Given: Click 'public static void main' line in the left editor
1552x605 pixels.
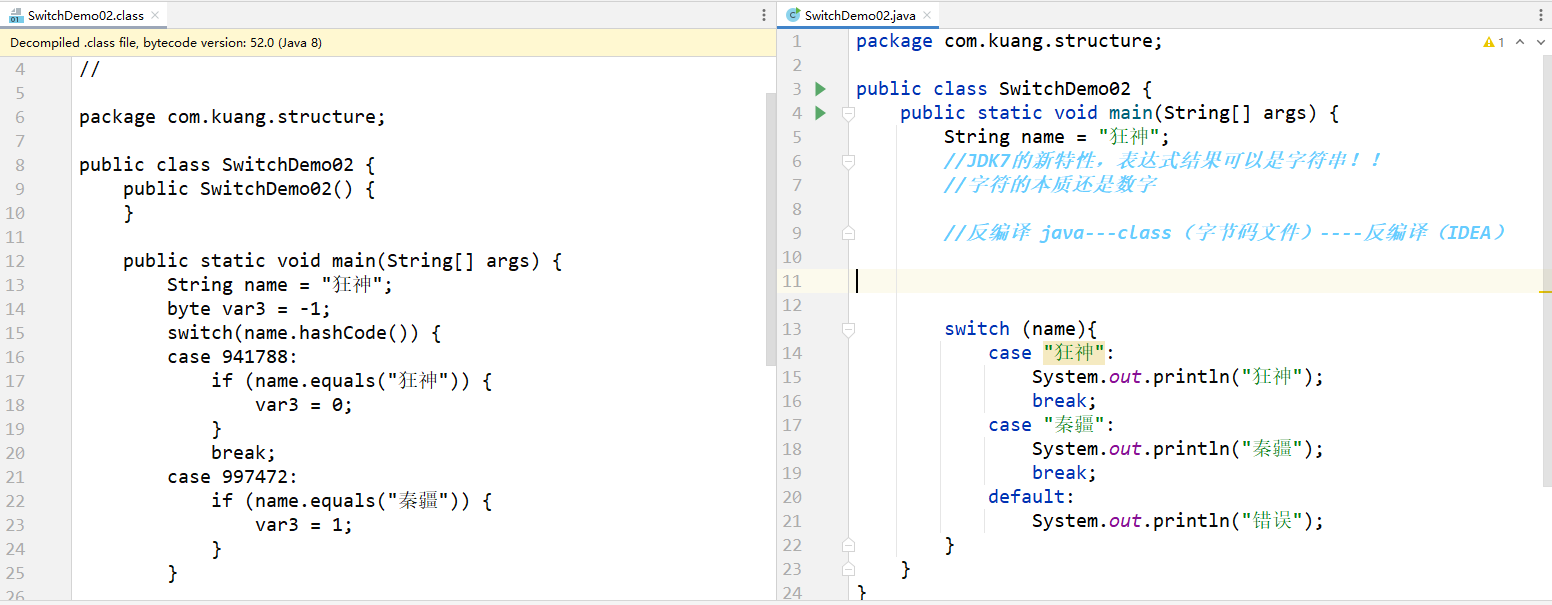Looking at the screenshot, I should (343, 261).
